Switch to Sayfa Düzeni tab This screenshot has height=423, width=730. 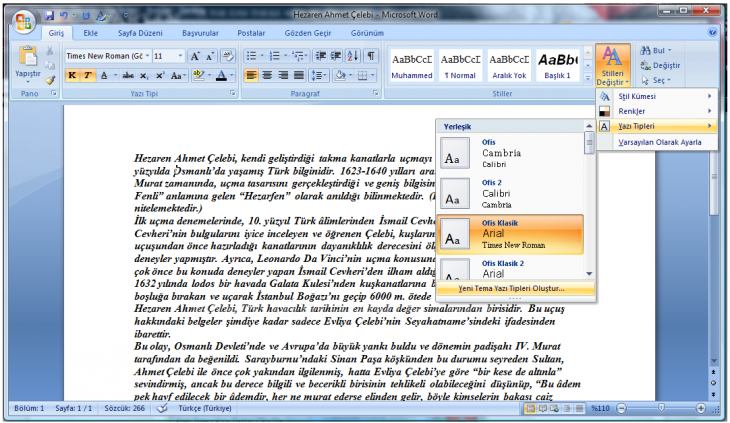tap(140, 33)
